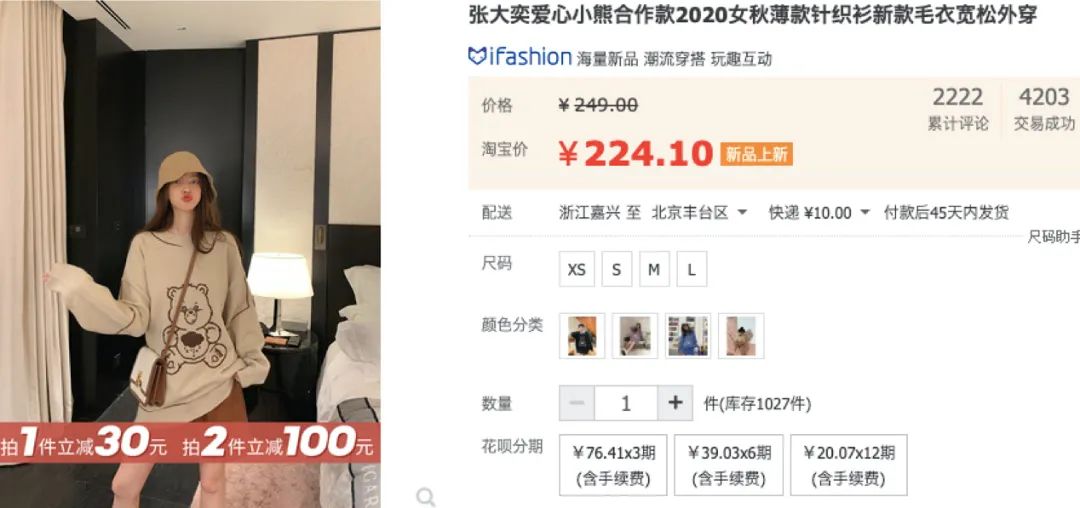Choose the second color classification thumbnail

pos(635,336)
